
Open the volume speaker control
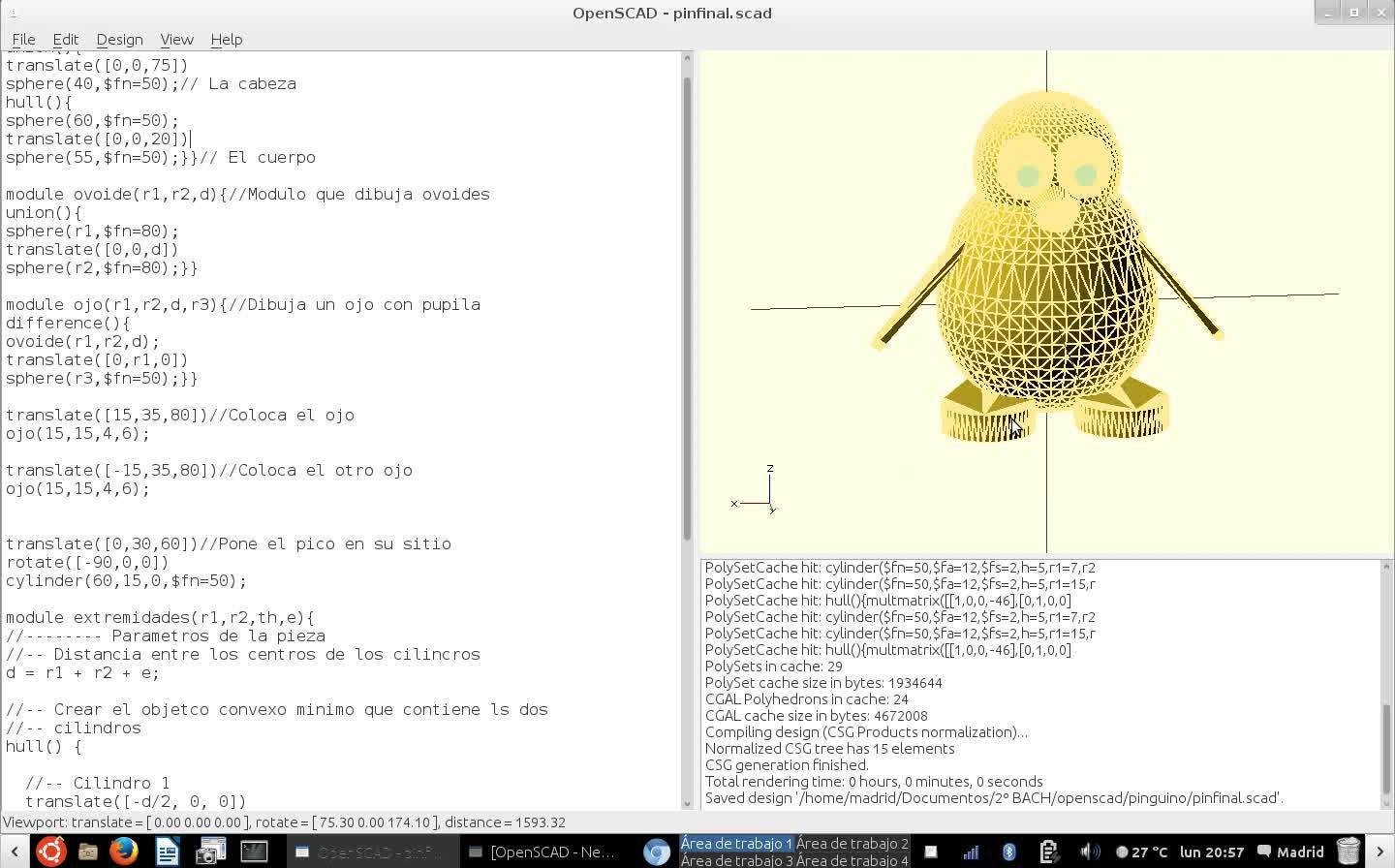coord(1088,852)
